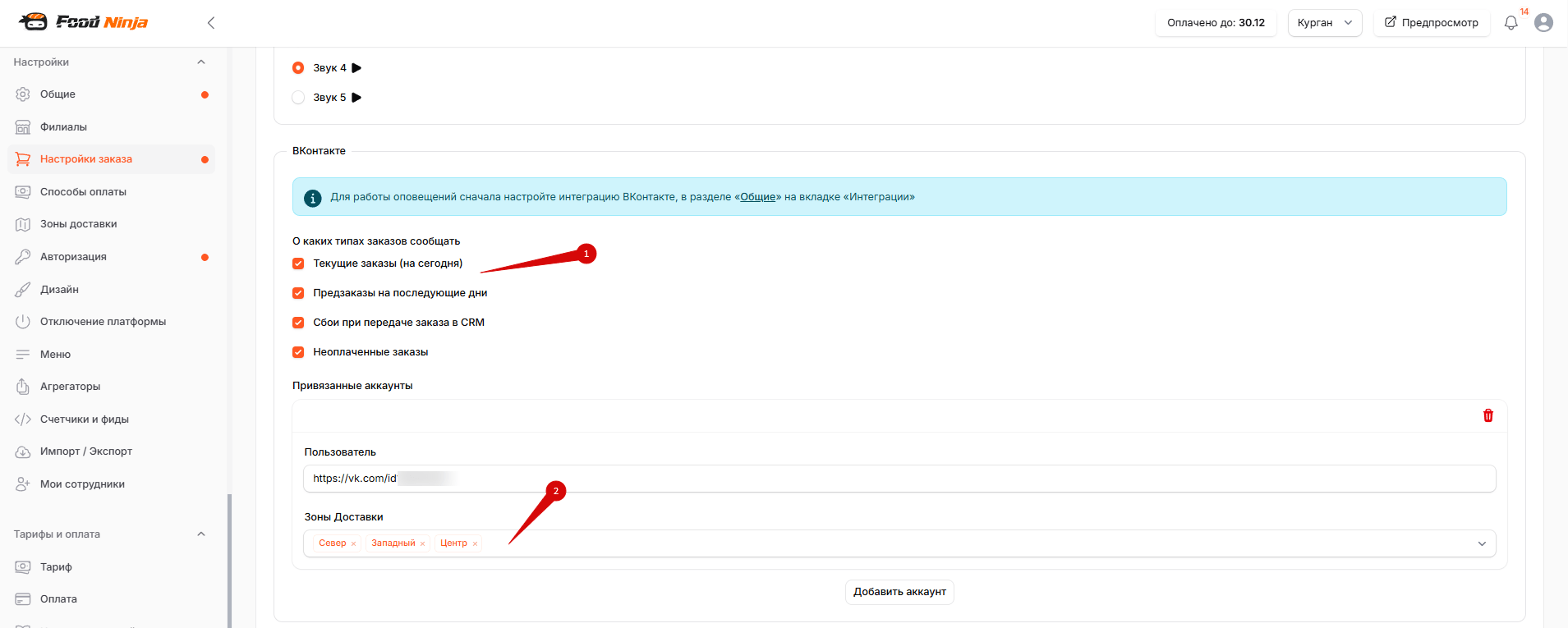This screenshot has height=628, width=1568.
Task: Select the Звук 4 radio button
Action: [x=298, y=68]
